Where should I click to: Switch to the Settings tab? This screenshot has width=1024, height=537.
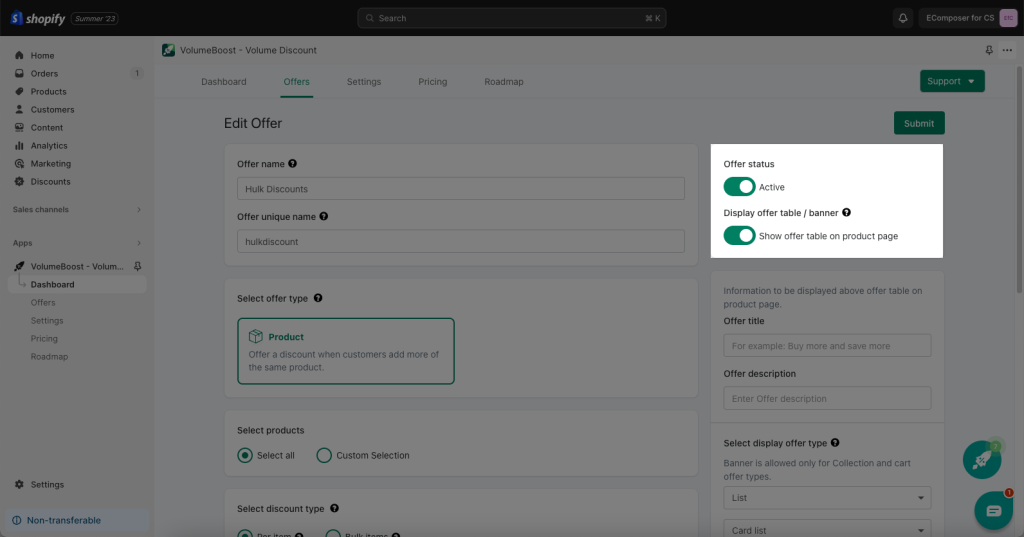(x=364, y=82)
